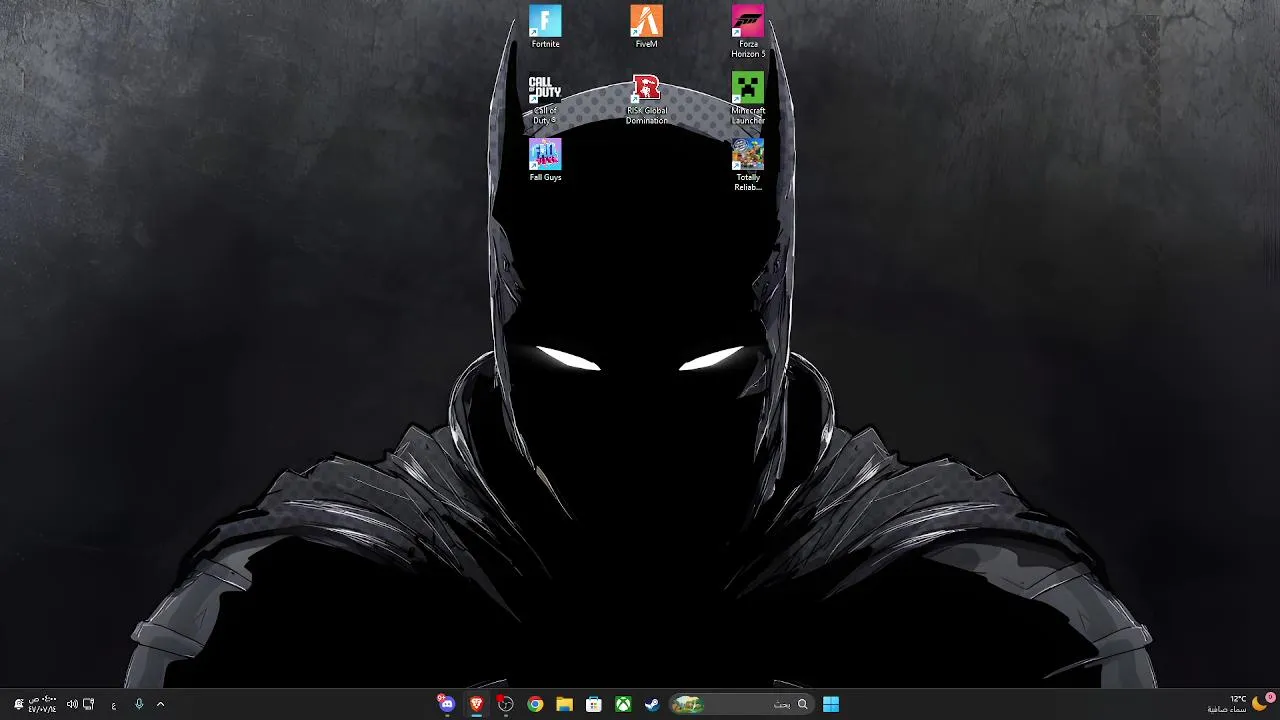Open Microsoft Store from the taskbar
The height and width of the screenshot is (720, 1280).
point(593,704)
